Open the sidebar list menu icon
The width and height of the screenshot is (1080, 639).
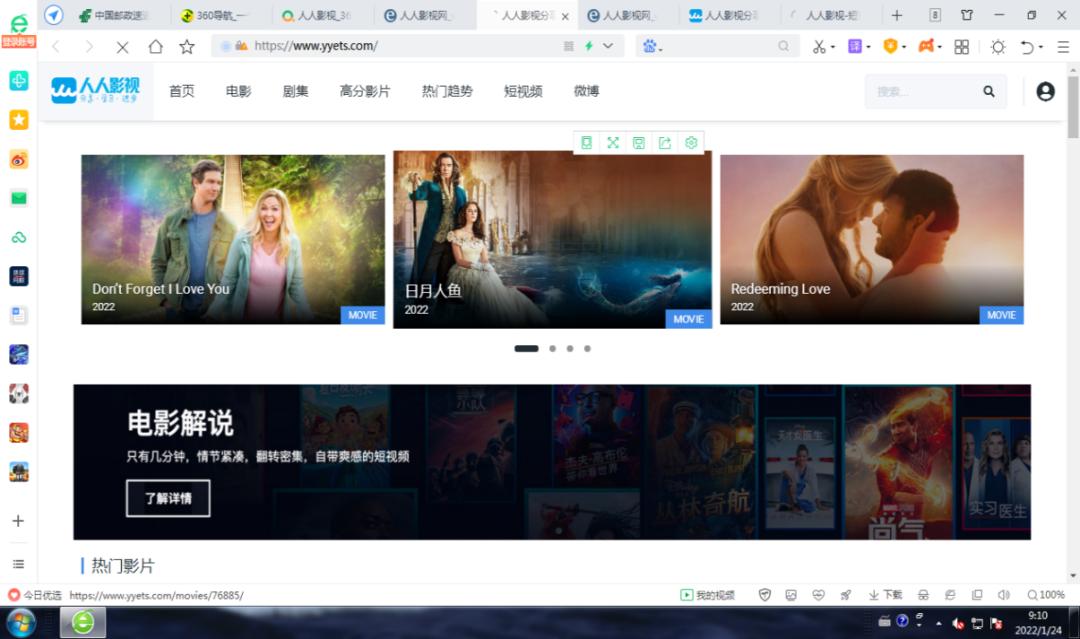[x=19, y=564]
